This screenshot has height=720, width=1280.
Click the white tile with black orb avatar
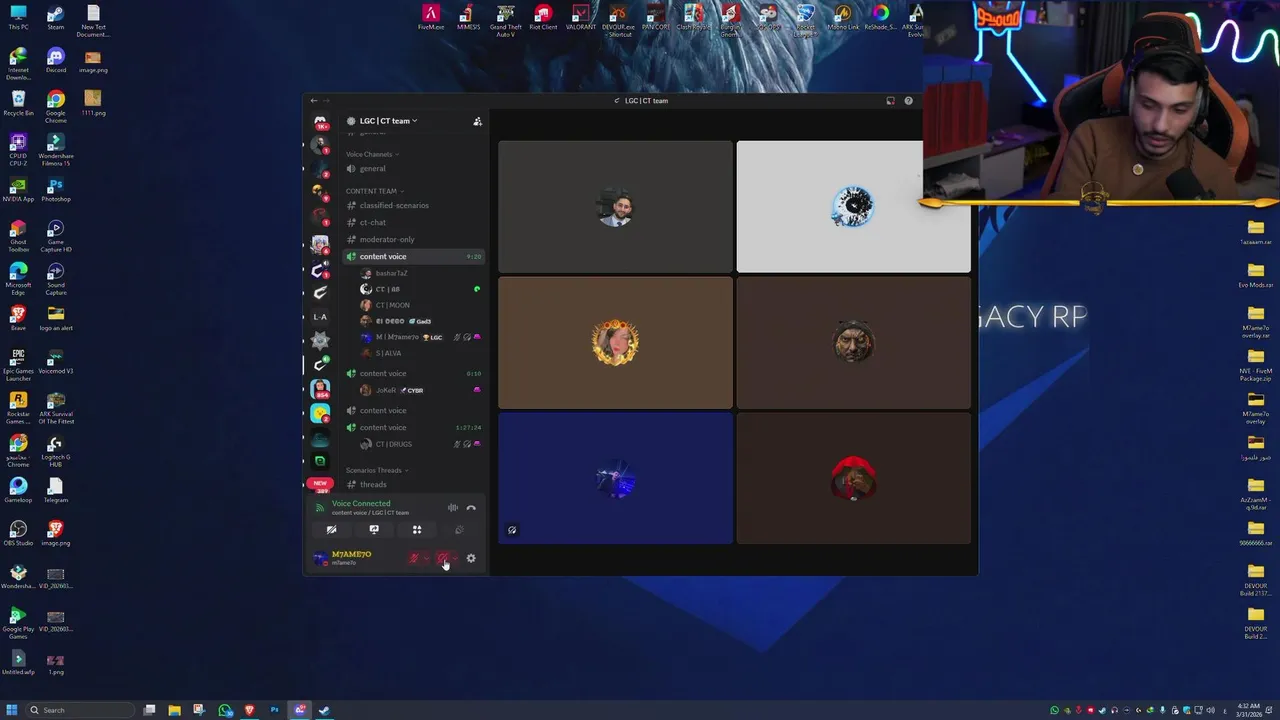(853, 207)
